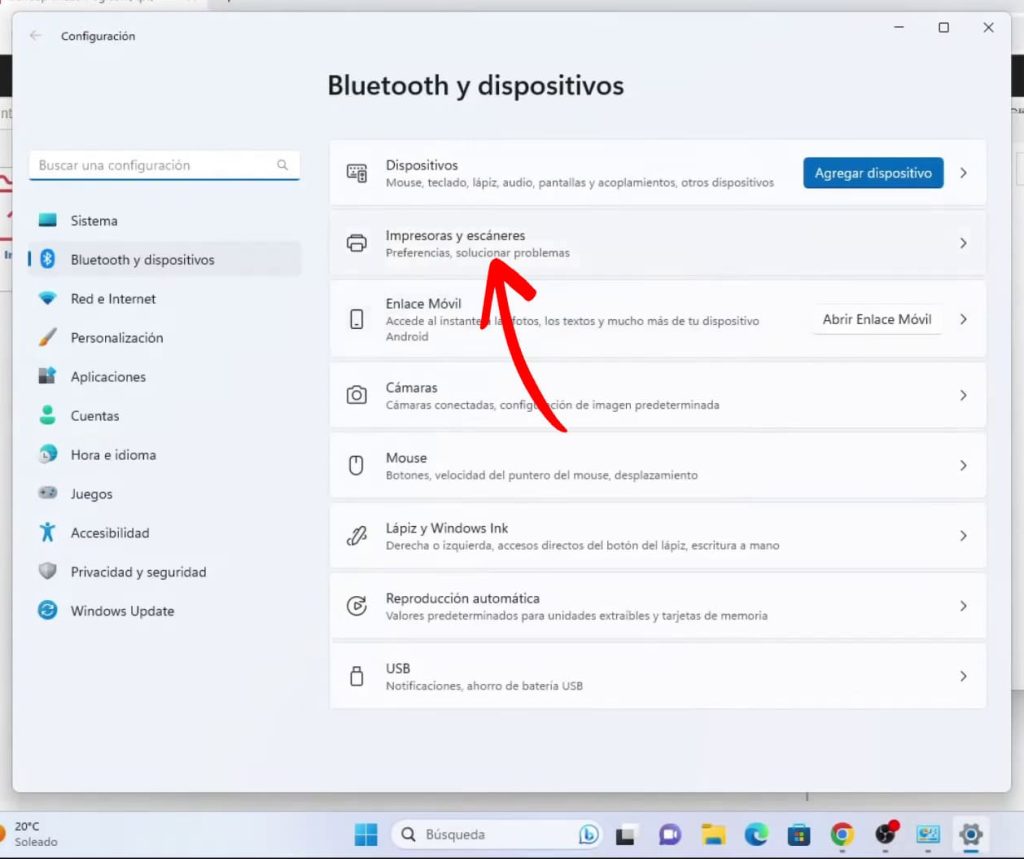The image size is (1024, 859).
Task: Click the back arrow next to Configuración
Action: pos(36,36)
